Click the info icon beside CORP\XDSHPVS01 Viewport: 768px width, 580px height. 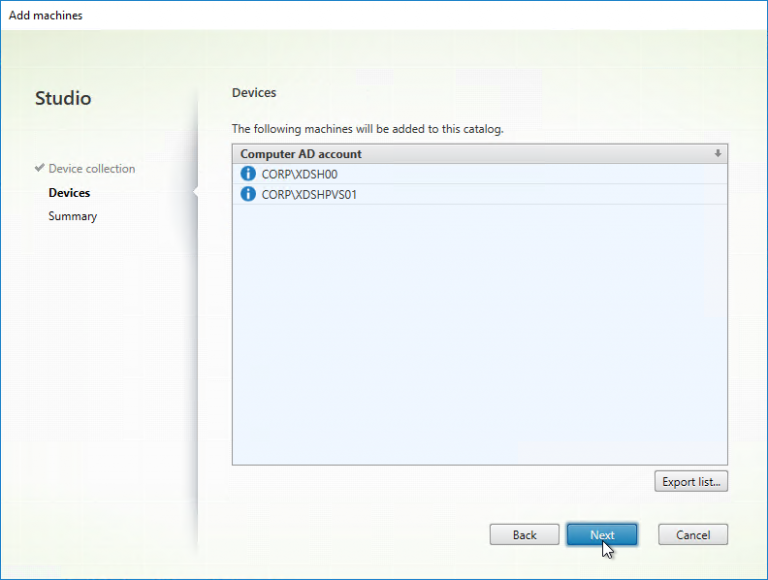pyautogui.click(x=248, y=194)
